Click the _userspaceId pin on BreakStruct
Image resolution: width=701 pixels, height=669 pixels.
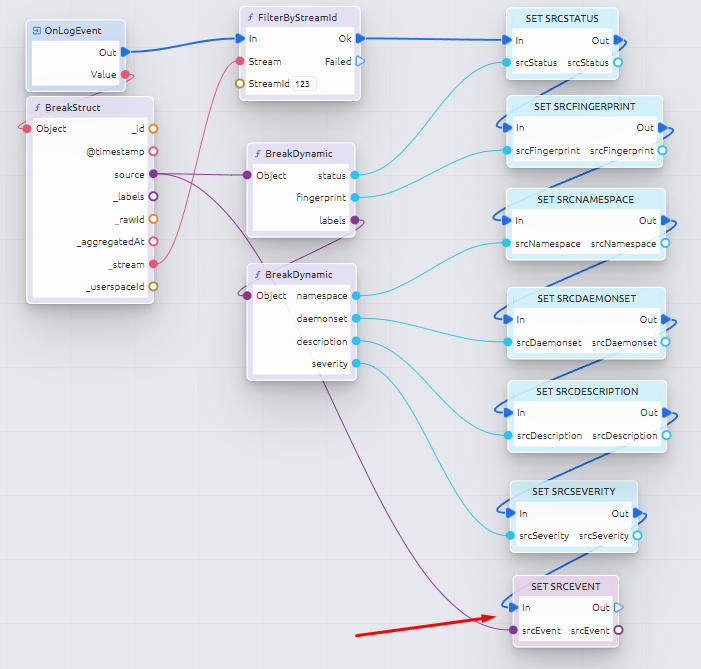click(x=153, y=287)
